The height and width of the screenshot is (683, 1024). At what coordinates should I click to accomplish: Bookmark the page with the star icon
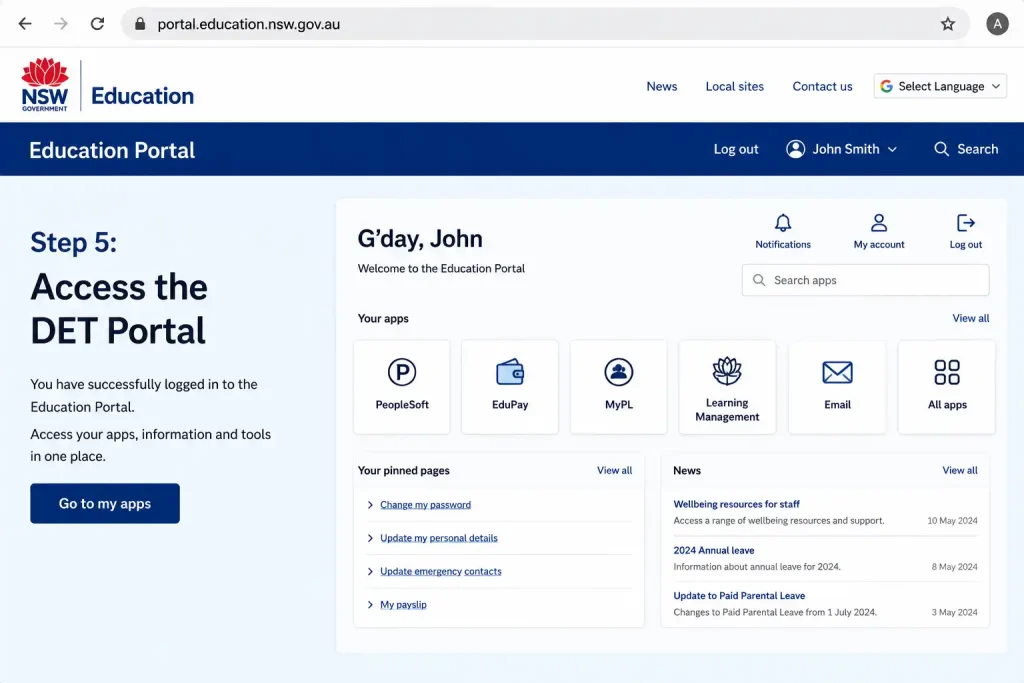click(x=948, y=24)
